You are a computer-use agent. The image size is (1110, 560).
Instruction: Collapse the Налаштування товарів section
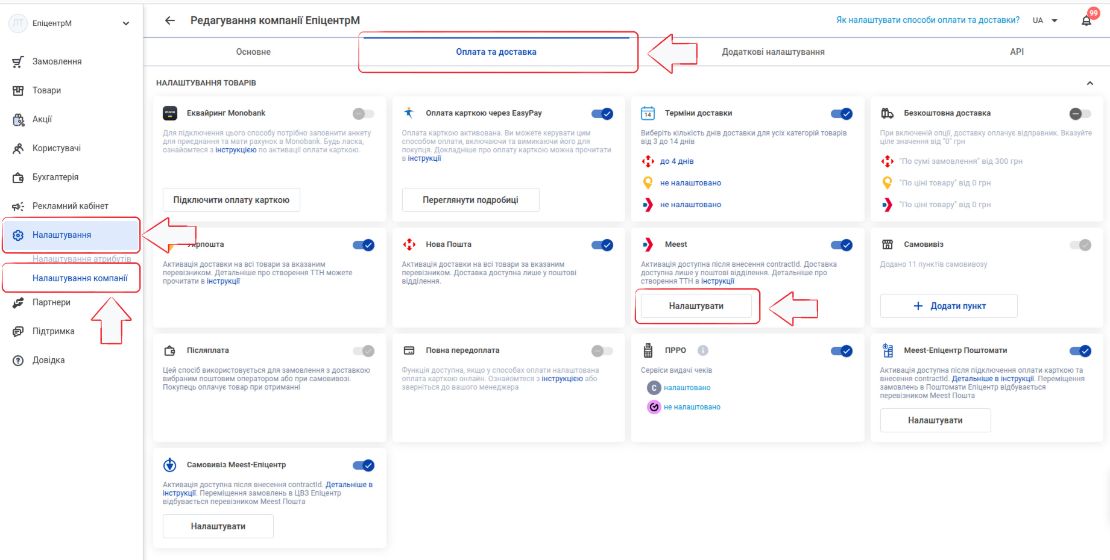point(1089,84)
